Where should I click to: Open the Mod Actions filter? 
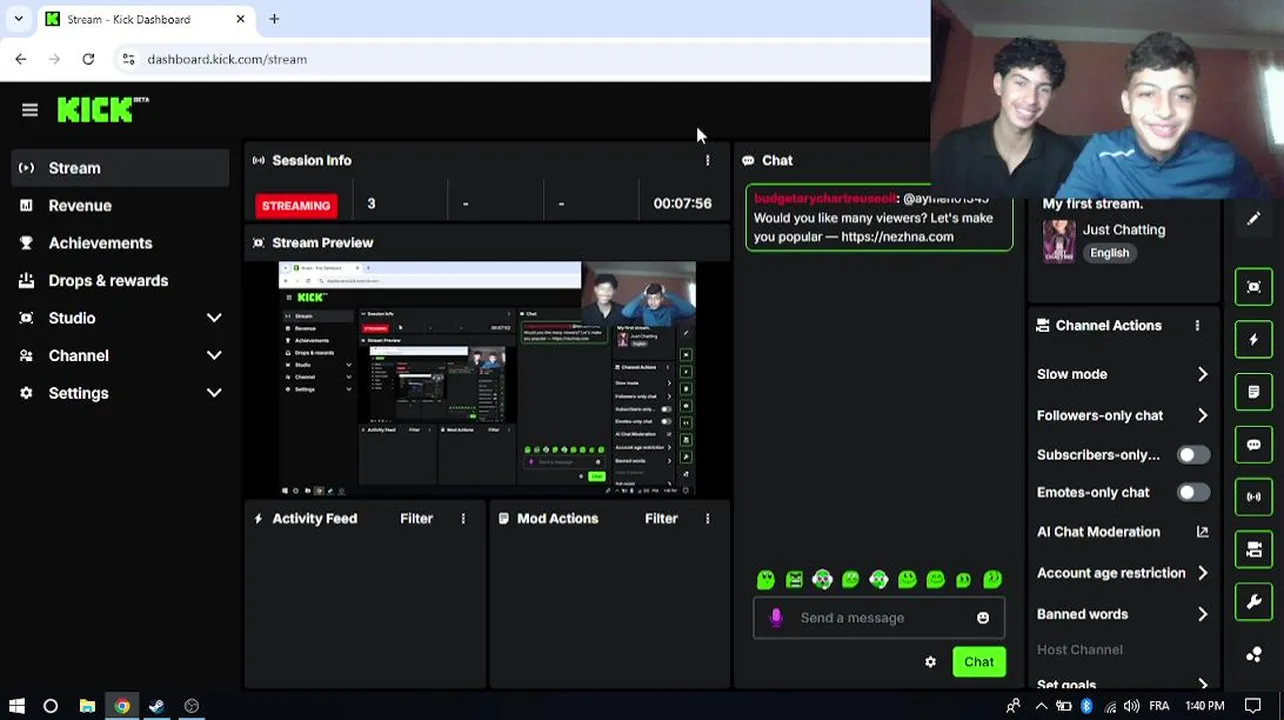661,518
